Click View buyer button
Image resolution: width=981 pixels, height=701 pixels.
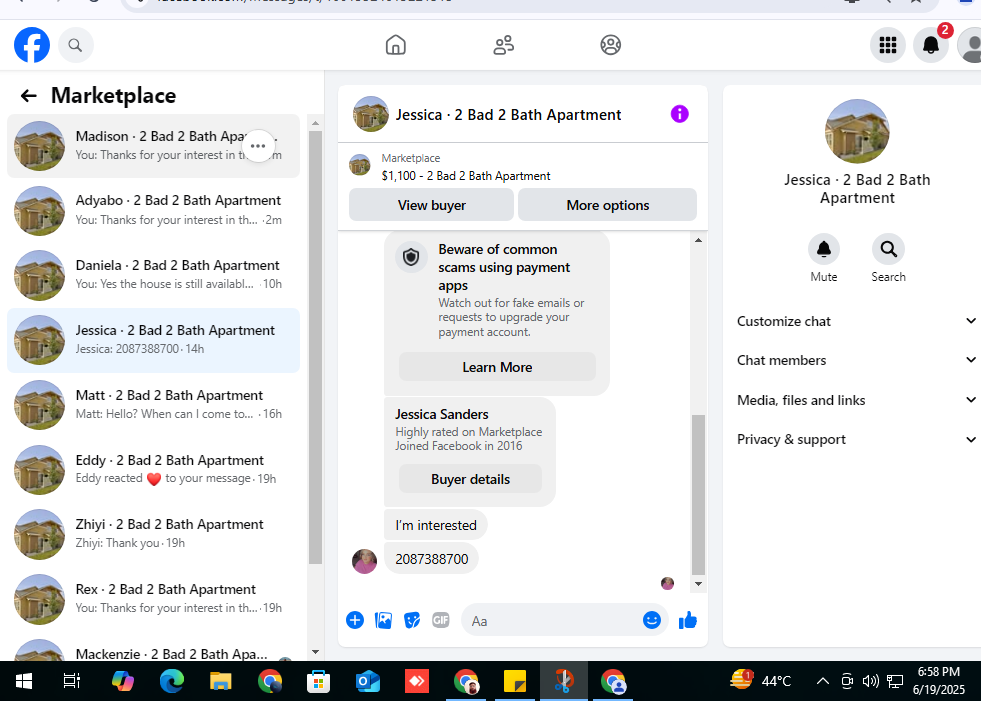[x=431, y=205]
